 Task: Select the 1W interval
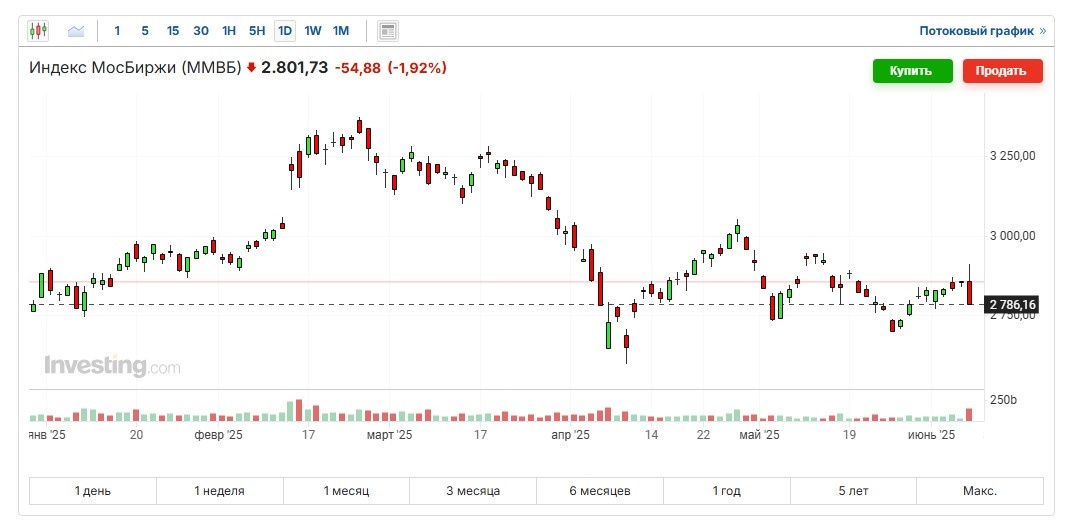313,31
